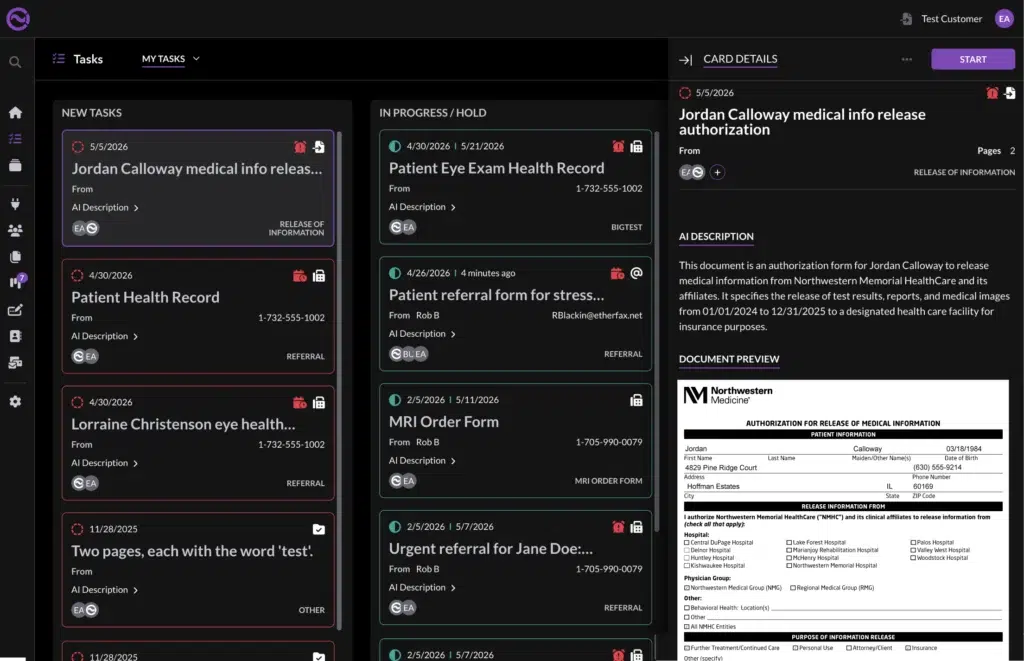
Task: Click calendar icon on Lorraine Christenson card
Action: click(300, 403)
